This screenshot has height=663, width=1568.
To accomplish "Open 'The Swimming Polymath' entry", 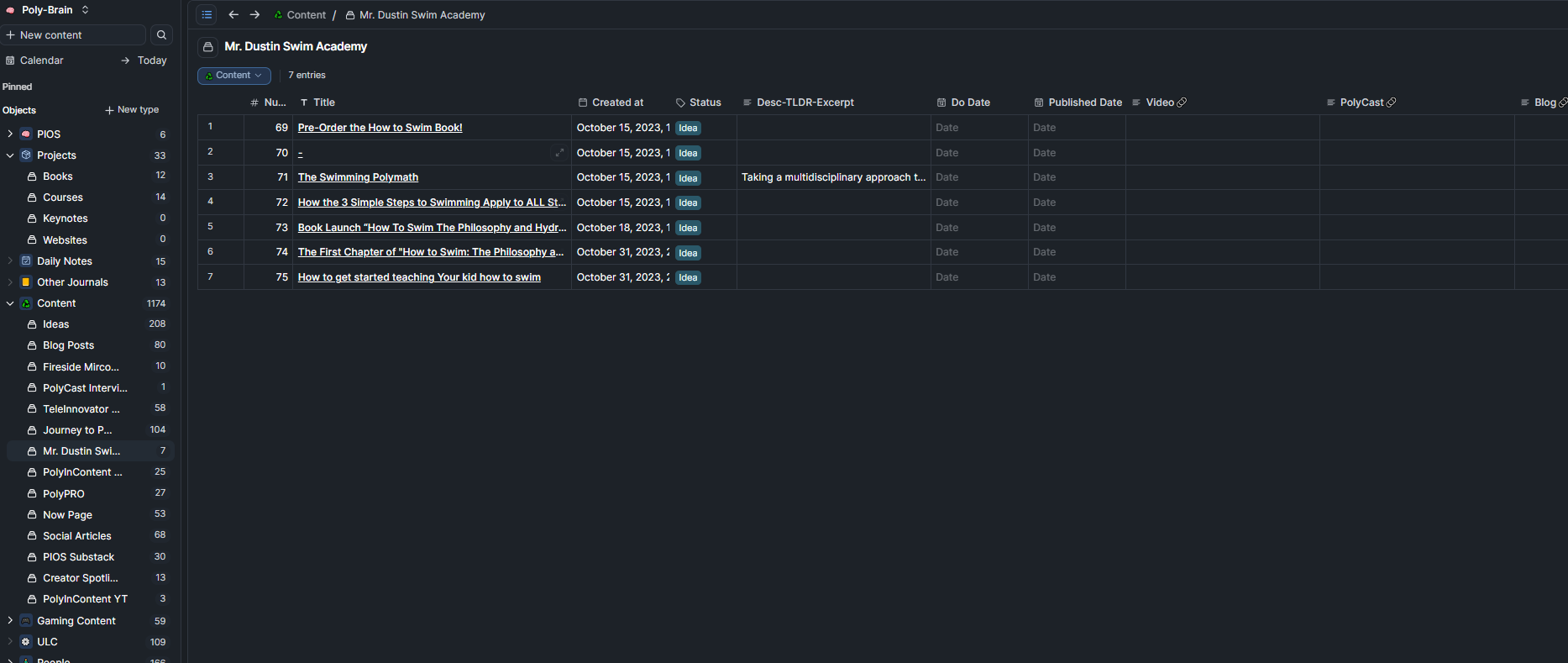I will point(358,177).
